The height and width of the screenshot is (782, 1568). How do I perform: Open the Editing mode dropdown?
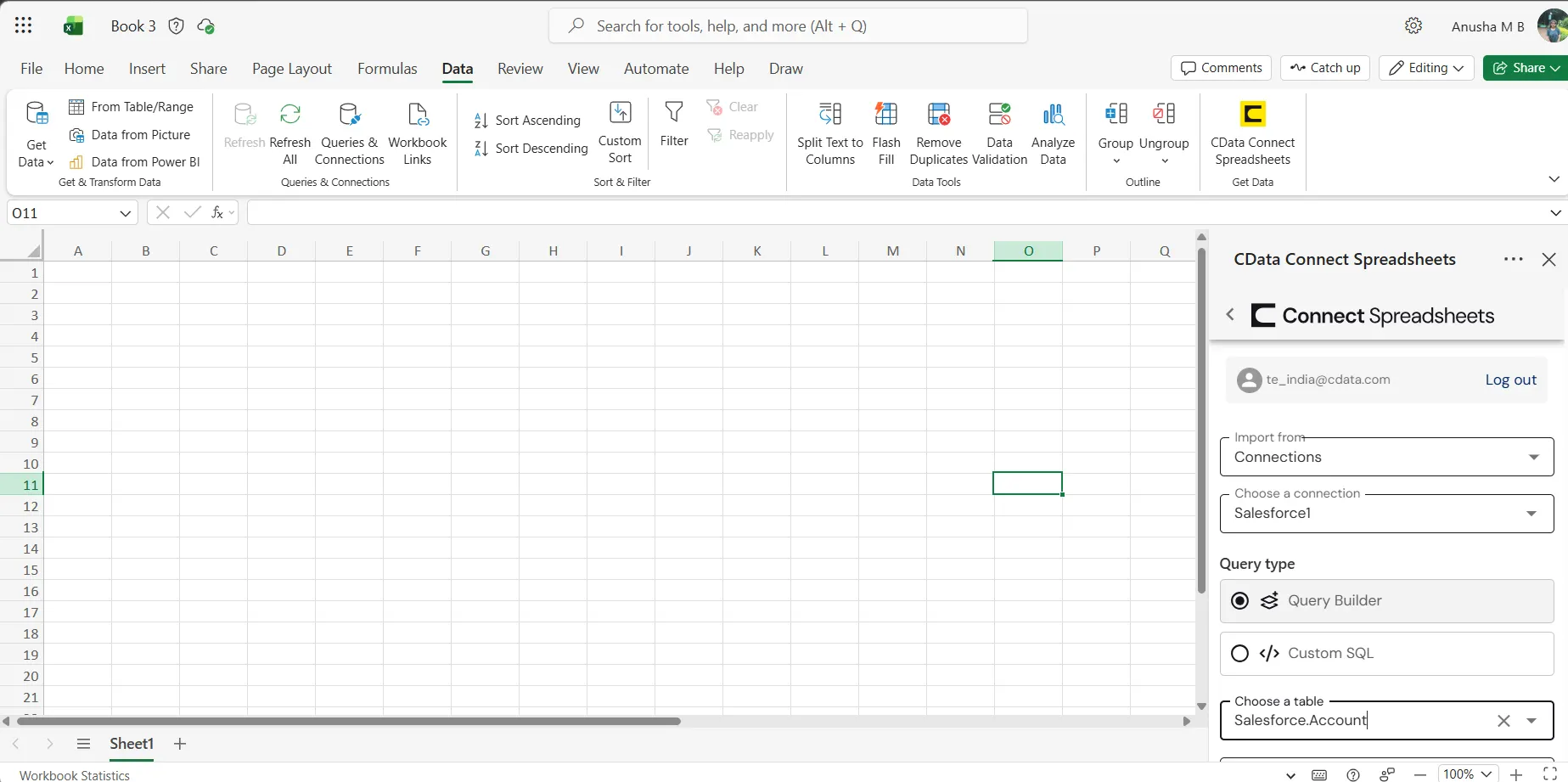point(1425,68)
